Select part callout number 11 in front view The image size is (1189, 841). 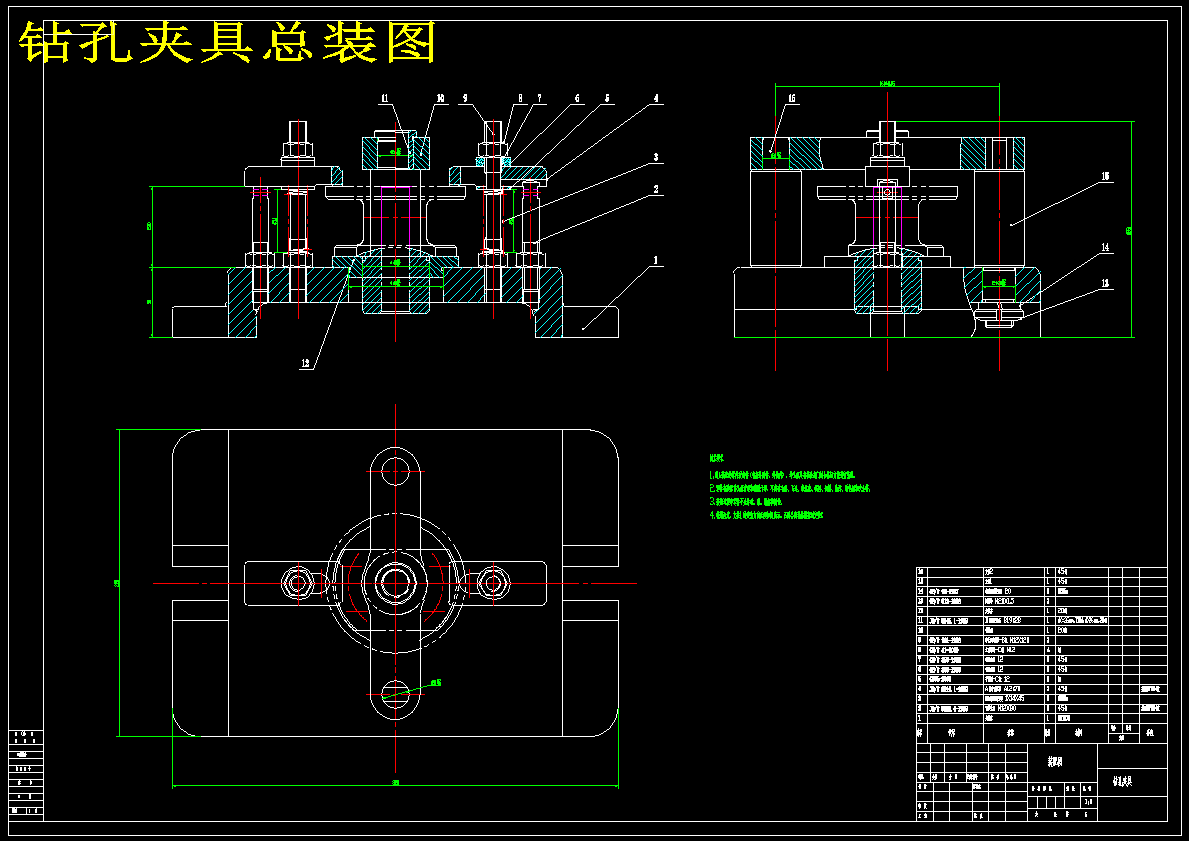(x=384, y=99)
